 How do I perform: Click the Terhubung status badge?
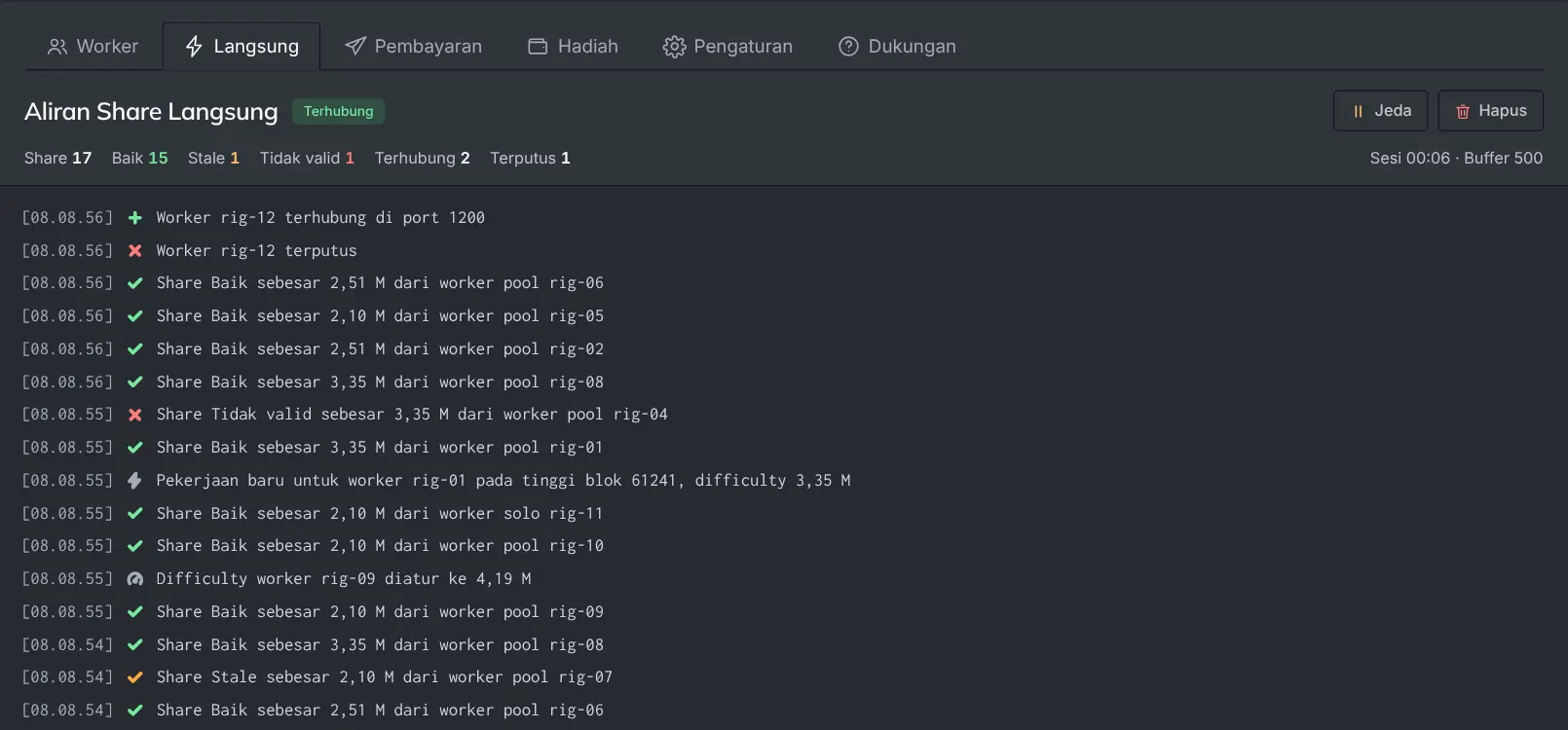[339, 111]
